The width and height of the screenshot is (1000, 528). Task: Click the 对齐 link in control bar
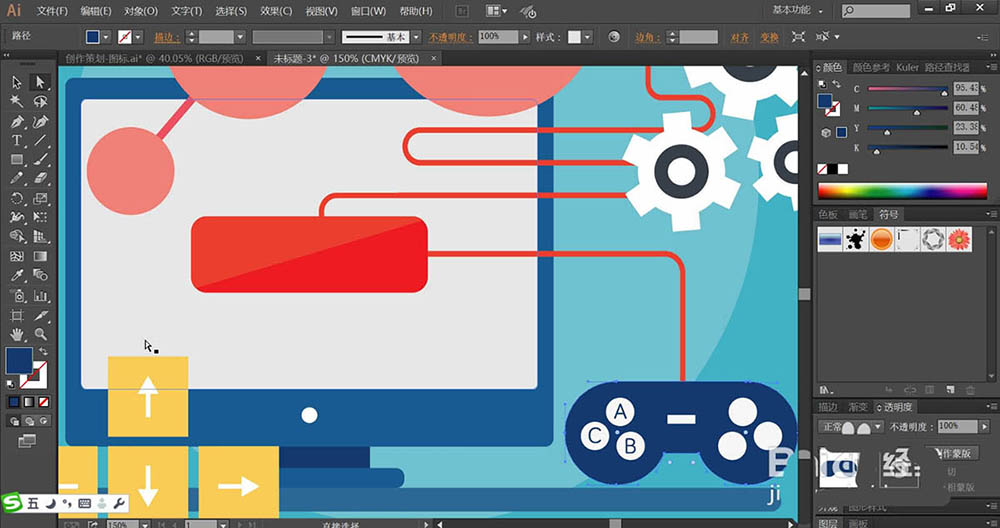click(739, 37)
